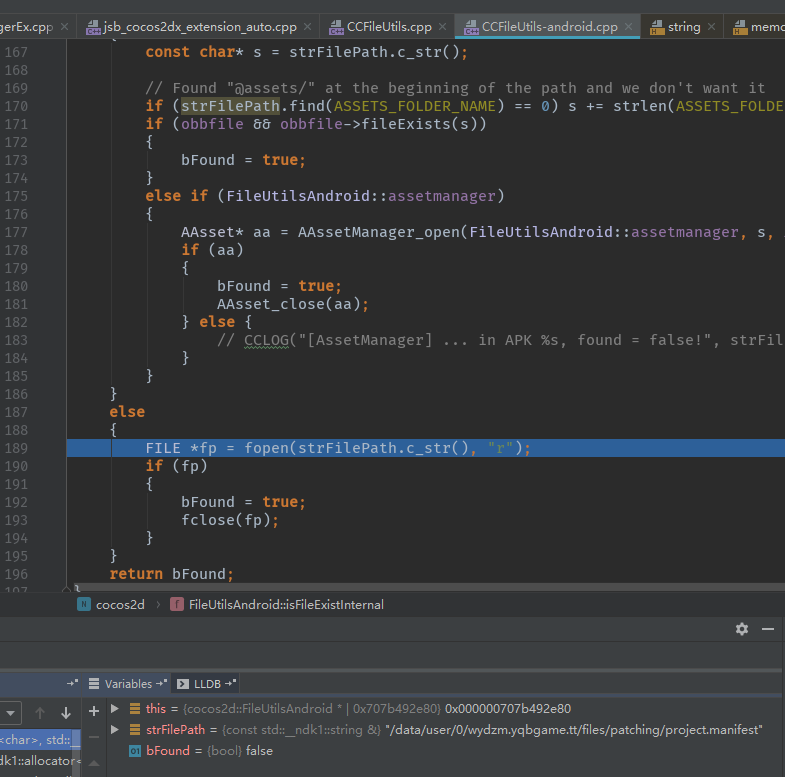
Task: Move to previous frame with up arrow
Action: (41, 713)
